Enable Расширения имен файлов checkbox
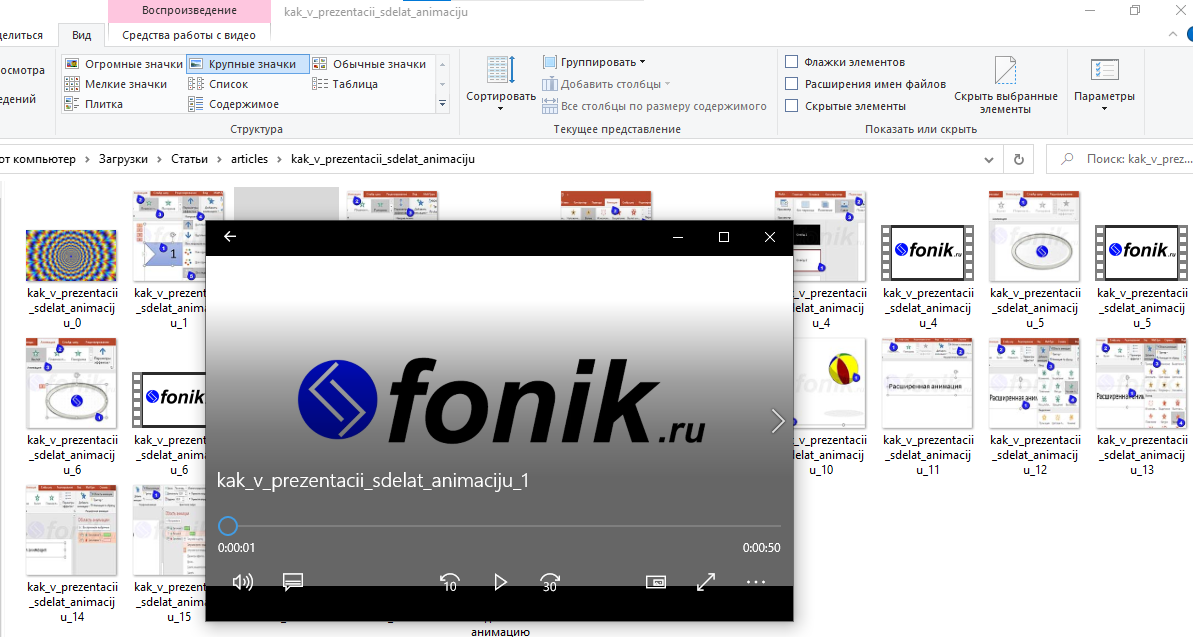The width and height of the screenshot is (1193, 637). (791, 84)
